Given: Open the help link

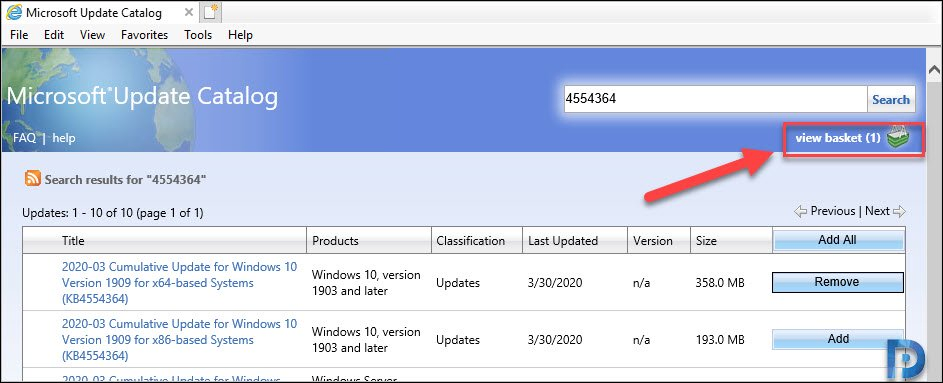Looking at the screenshot, I should [64, 138].
